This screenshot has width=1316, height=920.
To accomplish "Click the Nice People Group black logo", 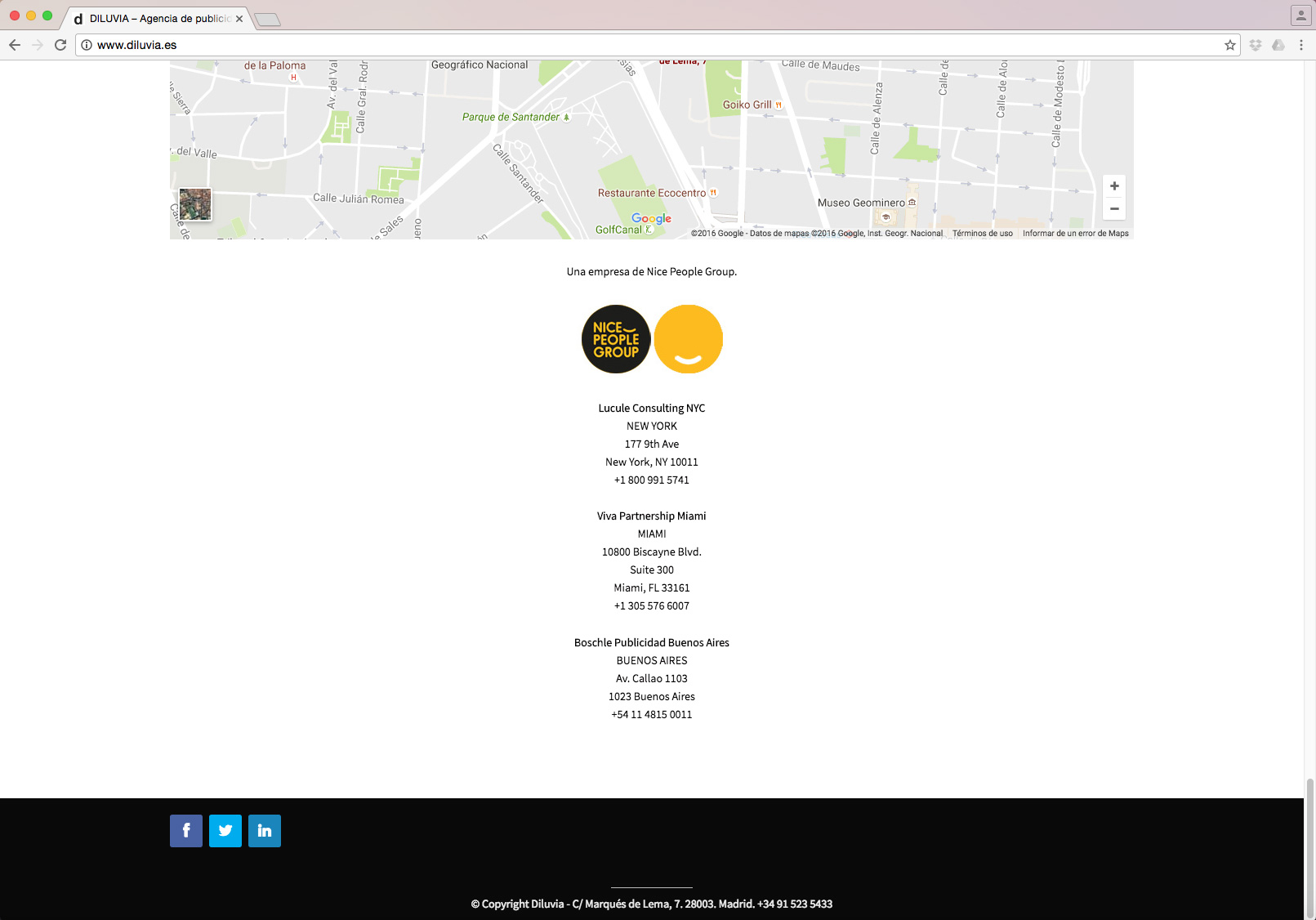I will 616,339.
